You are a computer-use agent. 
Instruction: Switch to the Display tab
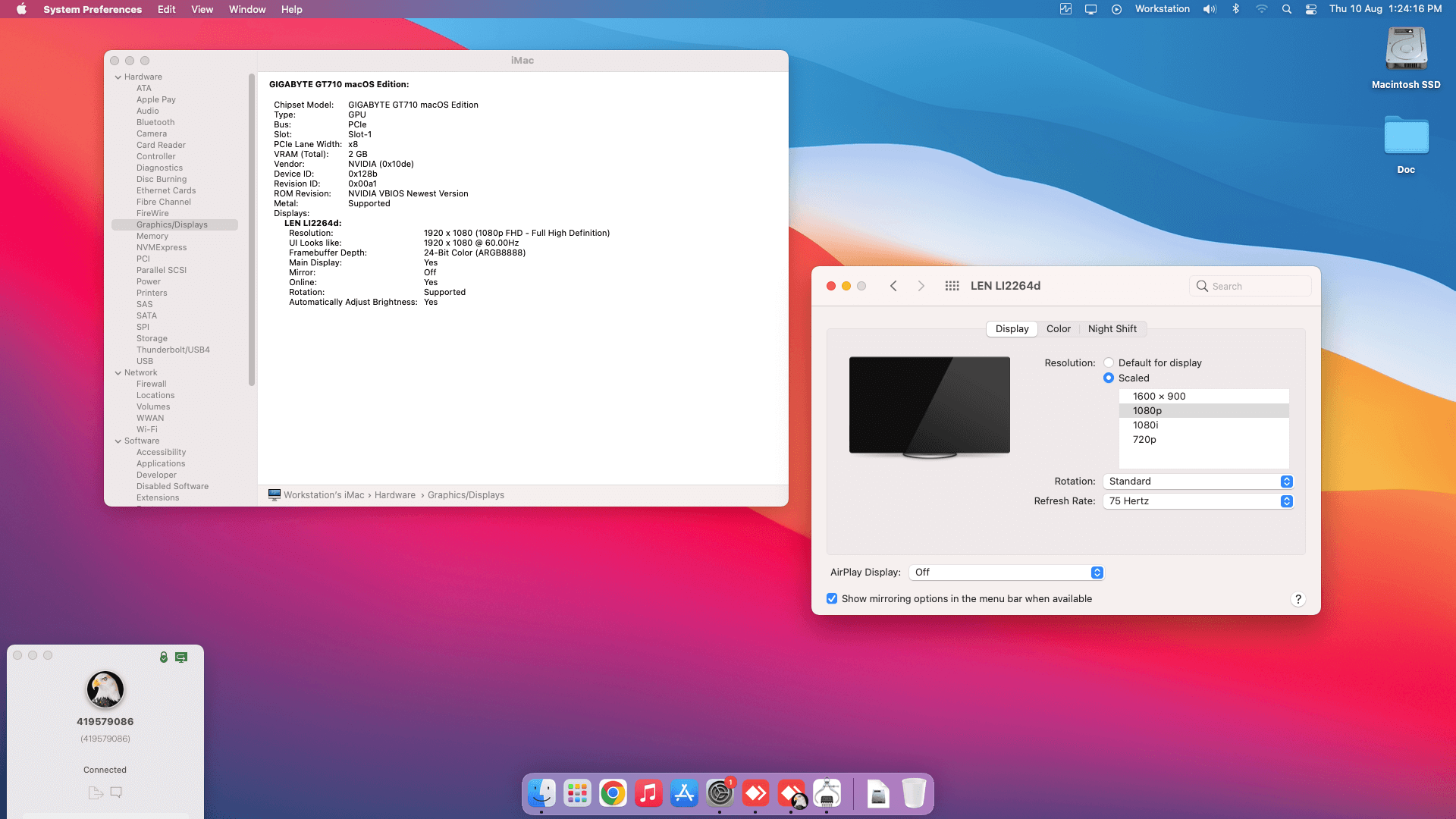[x=1012, y=328]
